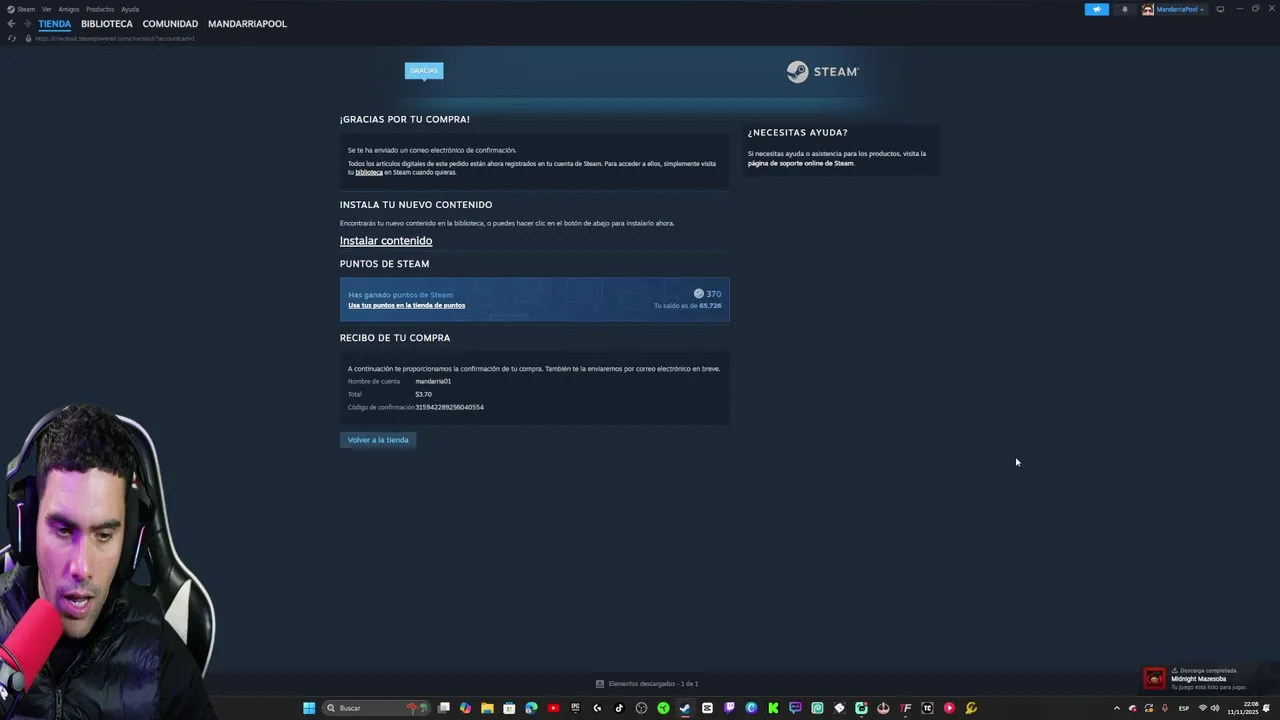The height and width of the screenshot is (720, 1280).
Task: Open File Explorer from the taskbar
Action: (487, 708)
